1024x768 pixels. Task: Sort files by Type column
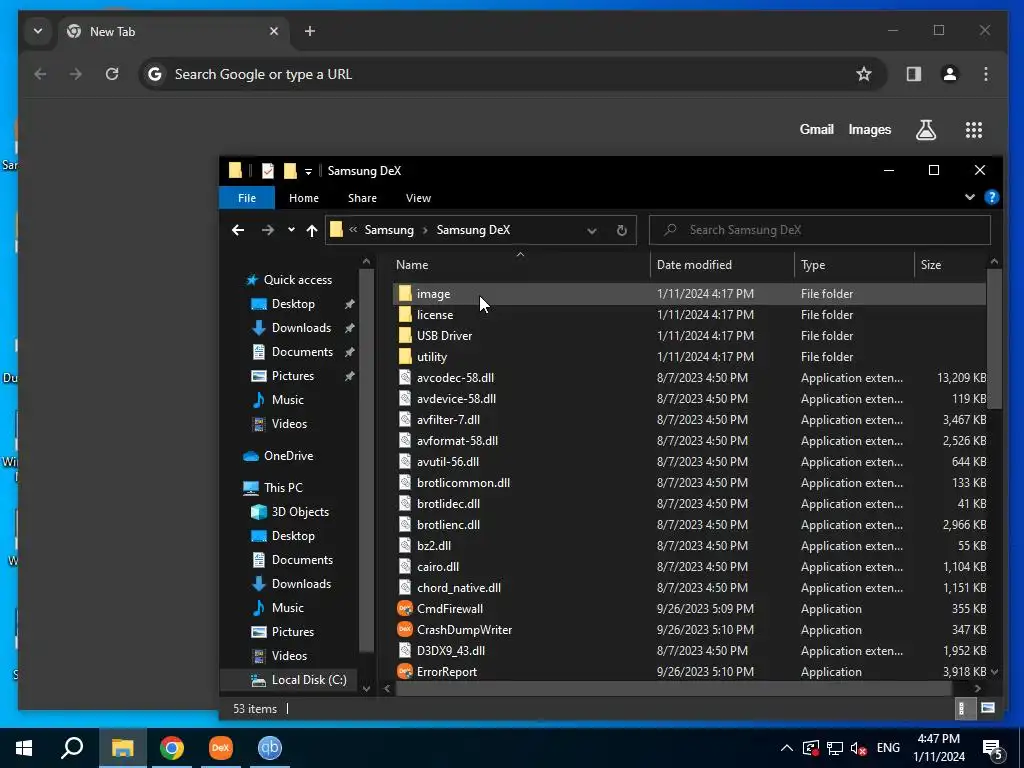[854, 264]
